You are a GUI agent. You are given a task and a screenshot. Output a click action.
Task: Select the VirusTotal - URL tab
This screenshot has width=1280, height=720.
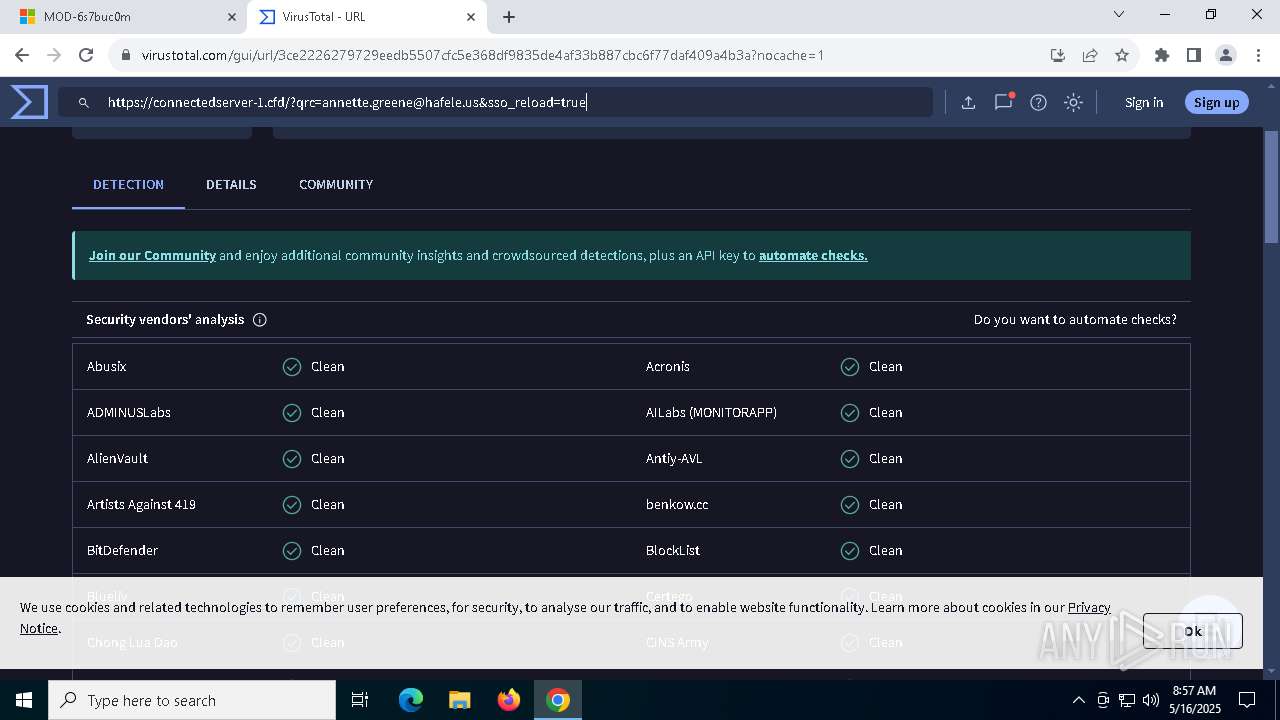coord(367,17)
